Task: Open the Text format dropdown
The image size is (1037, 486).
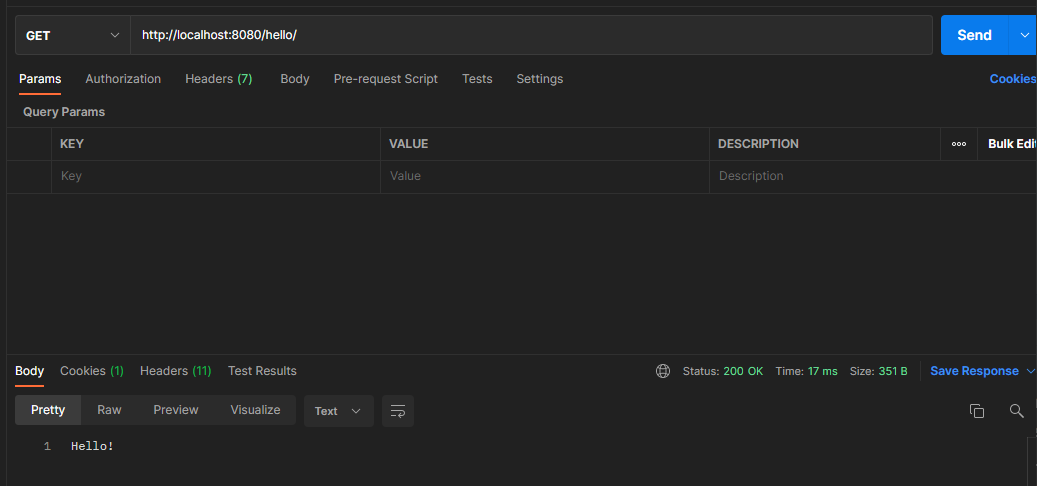Action: pyautogui.click(x=339, y=411)
